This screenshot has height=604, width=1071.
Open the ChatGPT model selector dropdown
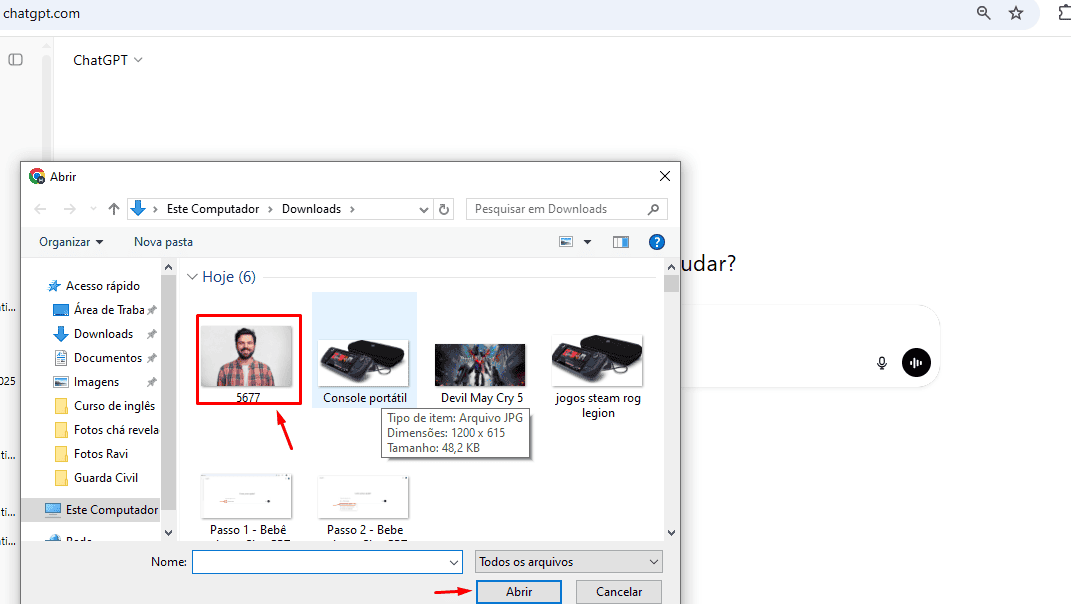pyautogui.click(x=108, y=60)
